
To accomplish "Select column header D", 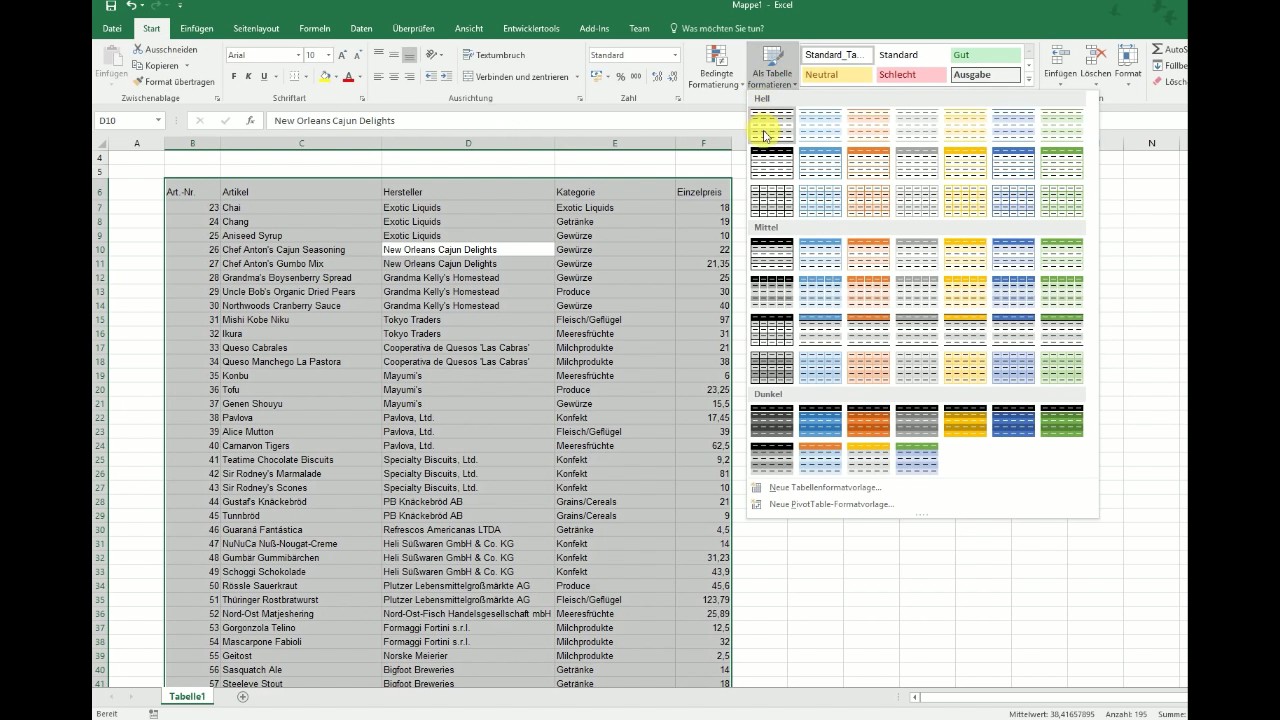I will coord(468,143).
